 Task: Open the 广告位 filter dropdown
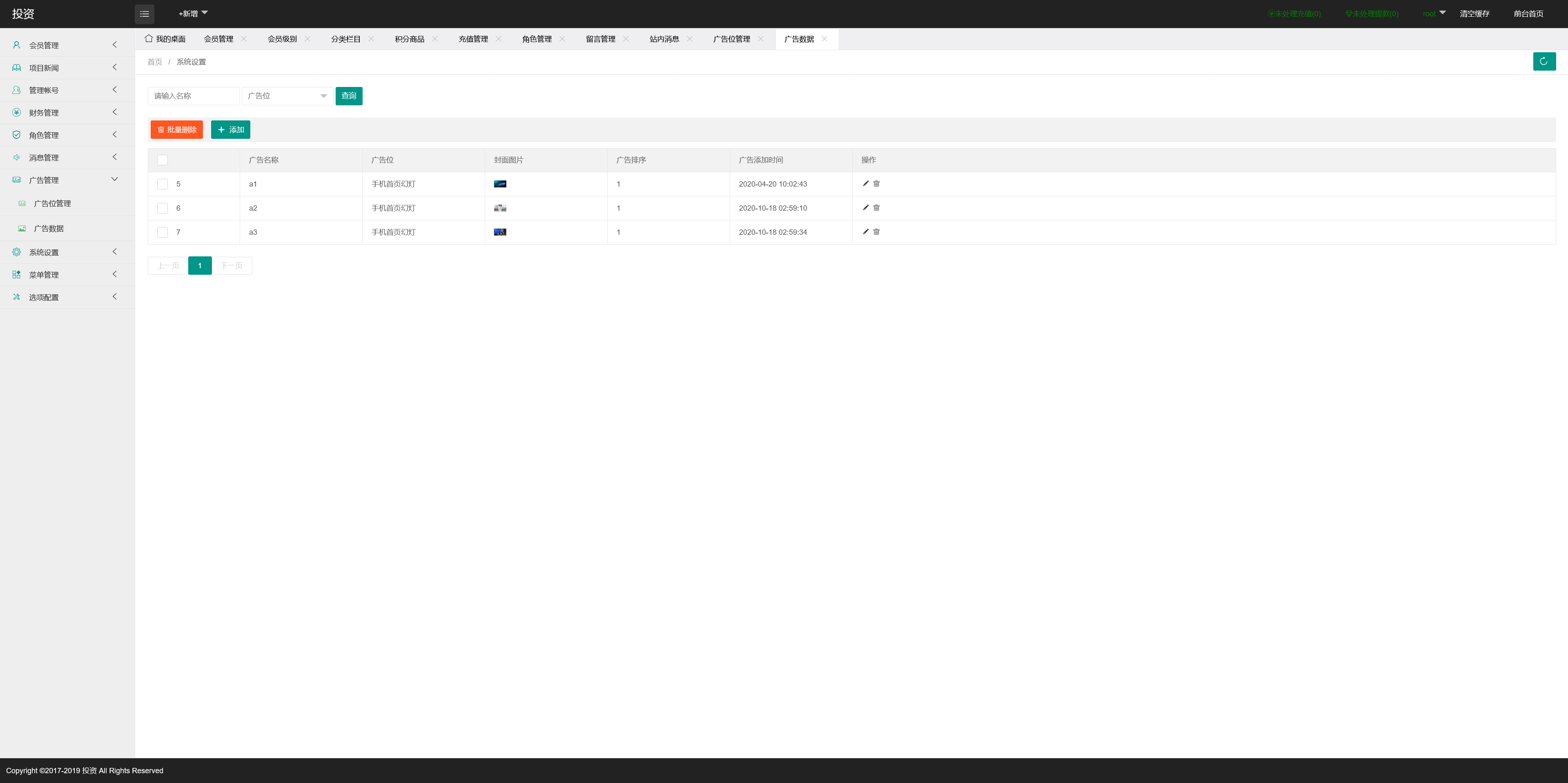287,96
